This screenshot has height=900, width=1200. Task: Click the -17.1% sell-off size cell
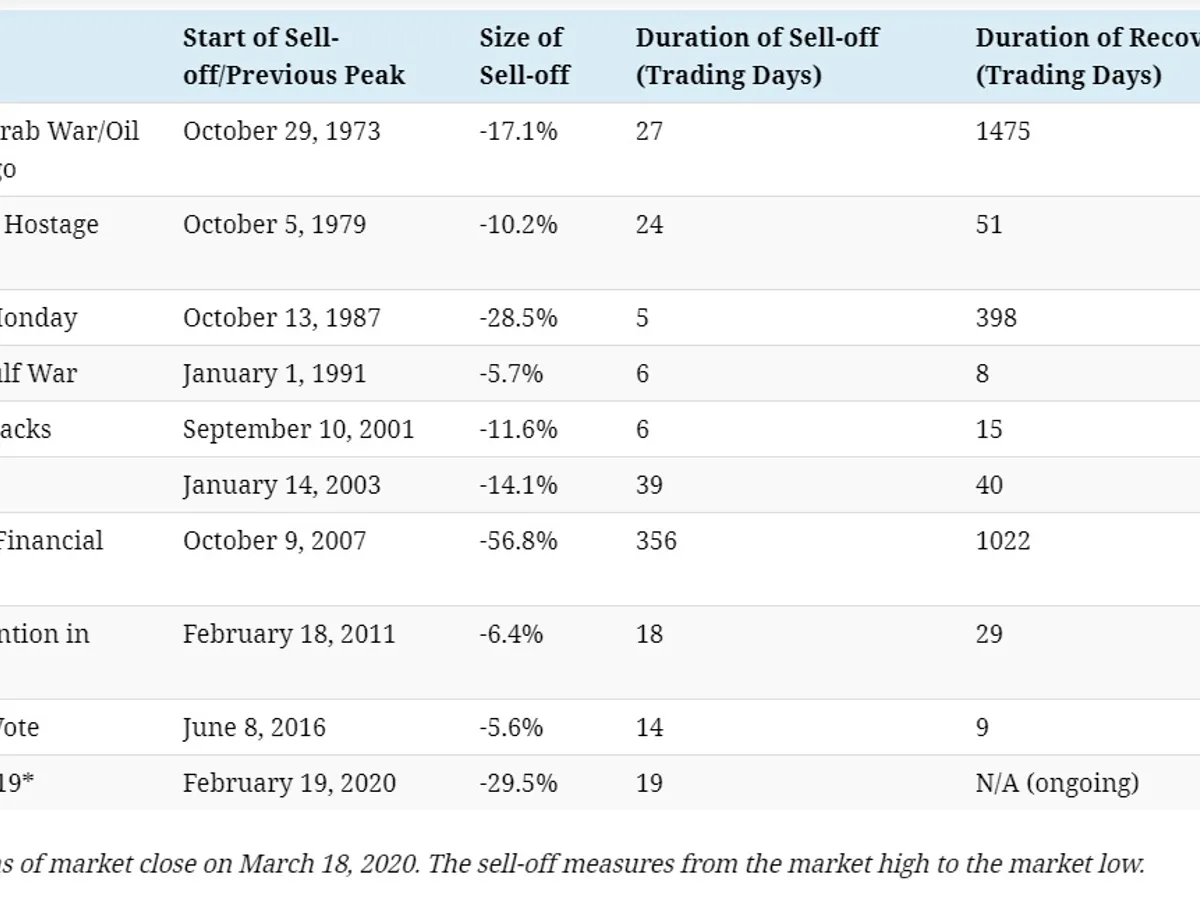pos(518,131)
